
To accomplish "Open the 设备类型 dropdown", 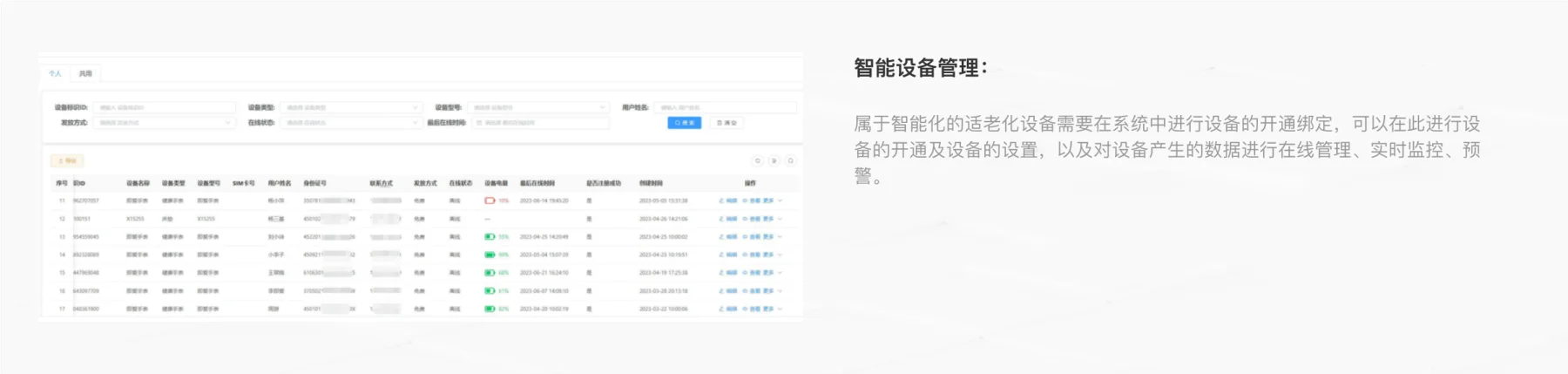I will (351, 107).
